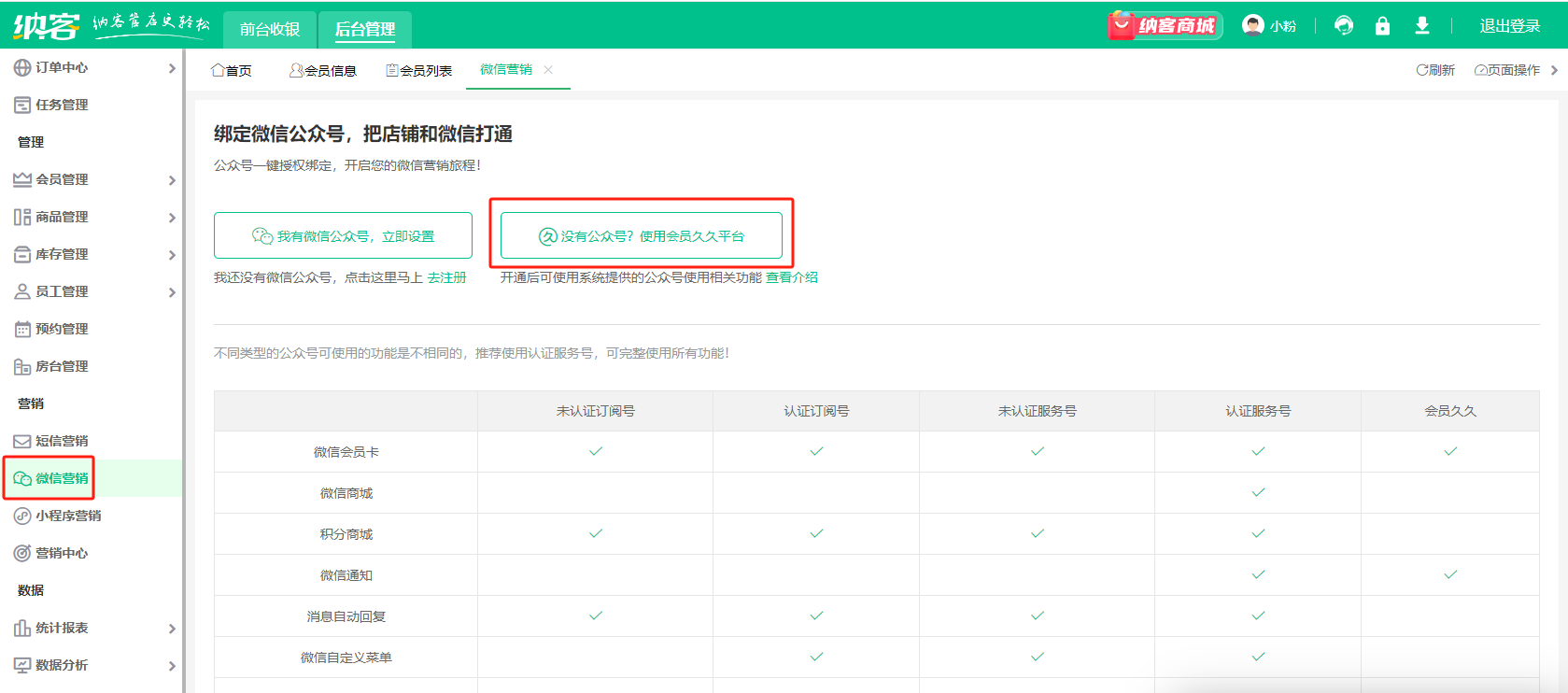
Task: Expand the 订单中心 chevron
Action: click(x=172, y=68)
